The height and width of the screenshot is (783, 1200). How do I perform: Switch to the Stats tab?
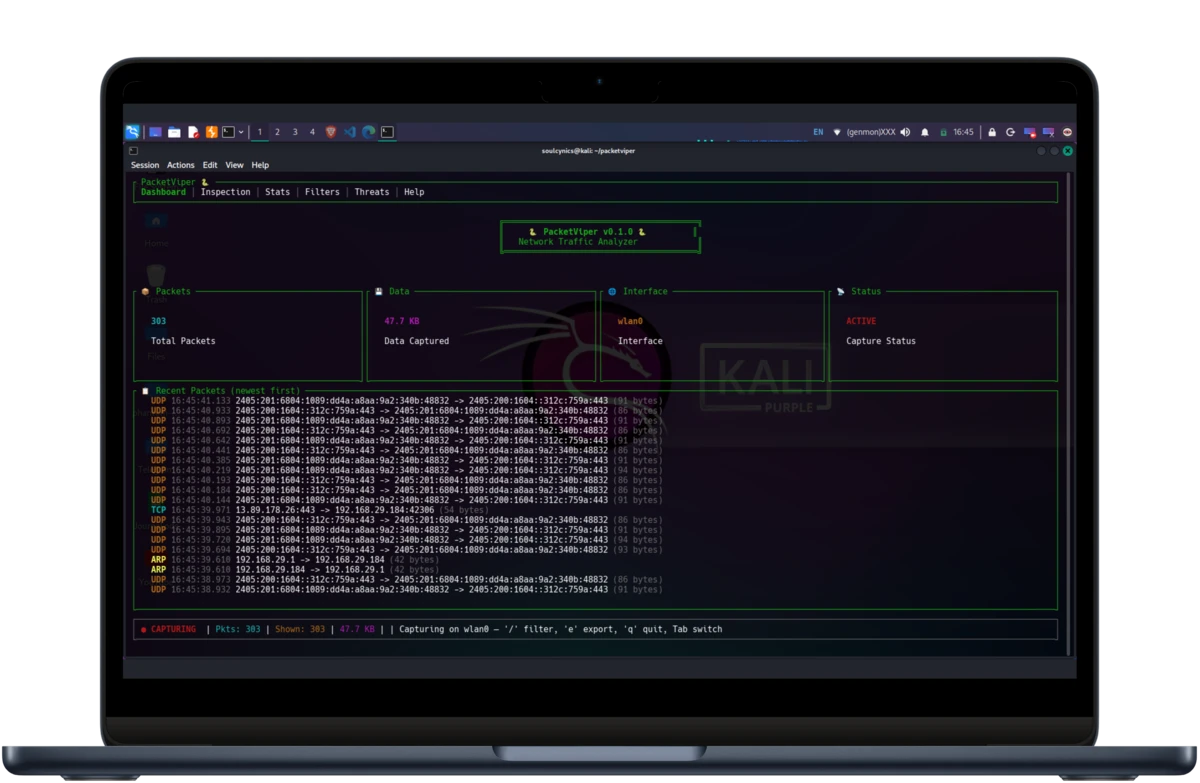[x=278, y=192]
